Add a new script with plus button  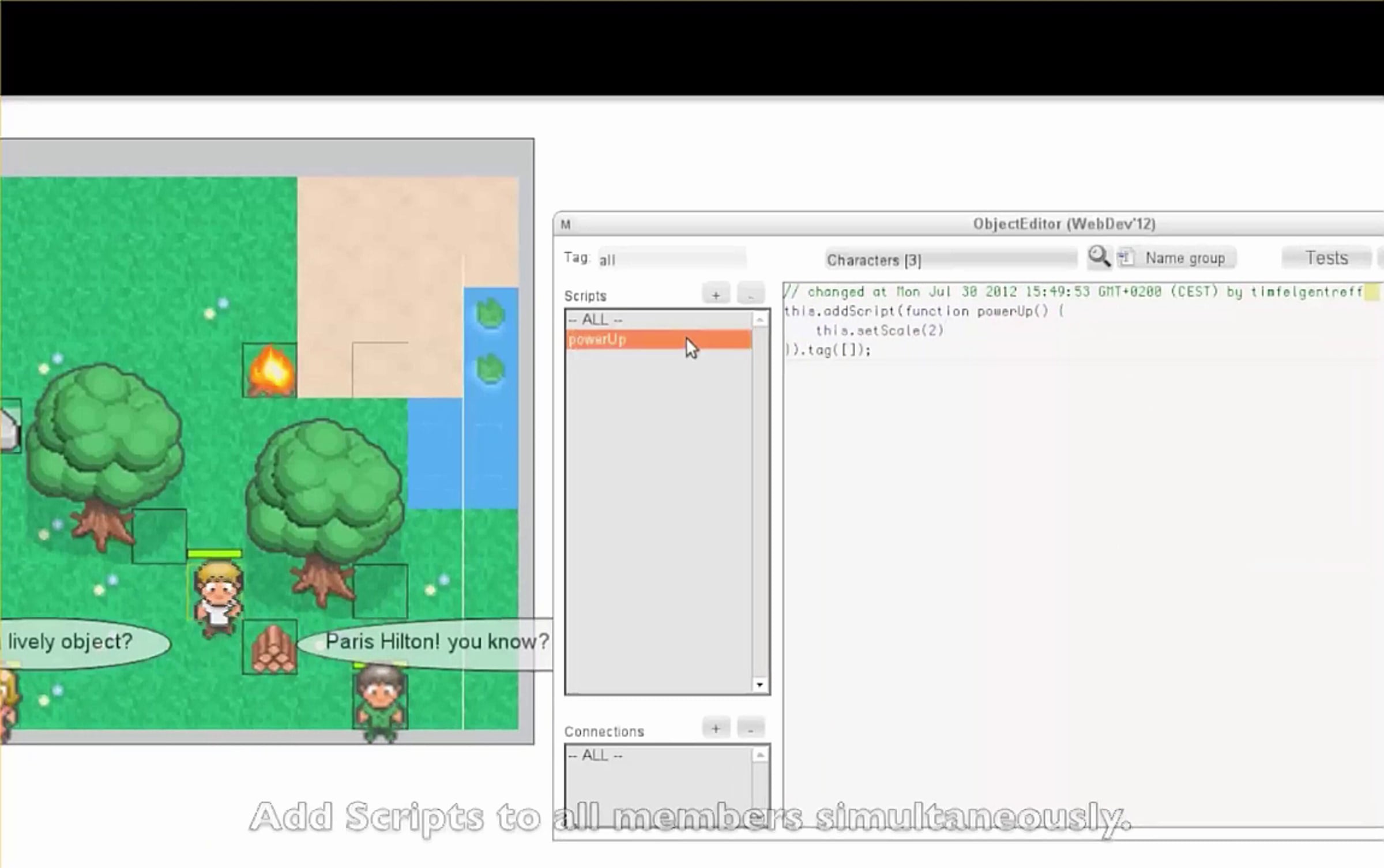tap(716, 295)
